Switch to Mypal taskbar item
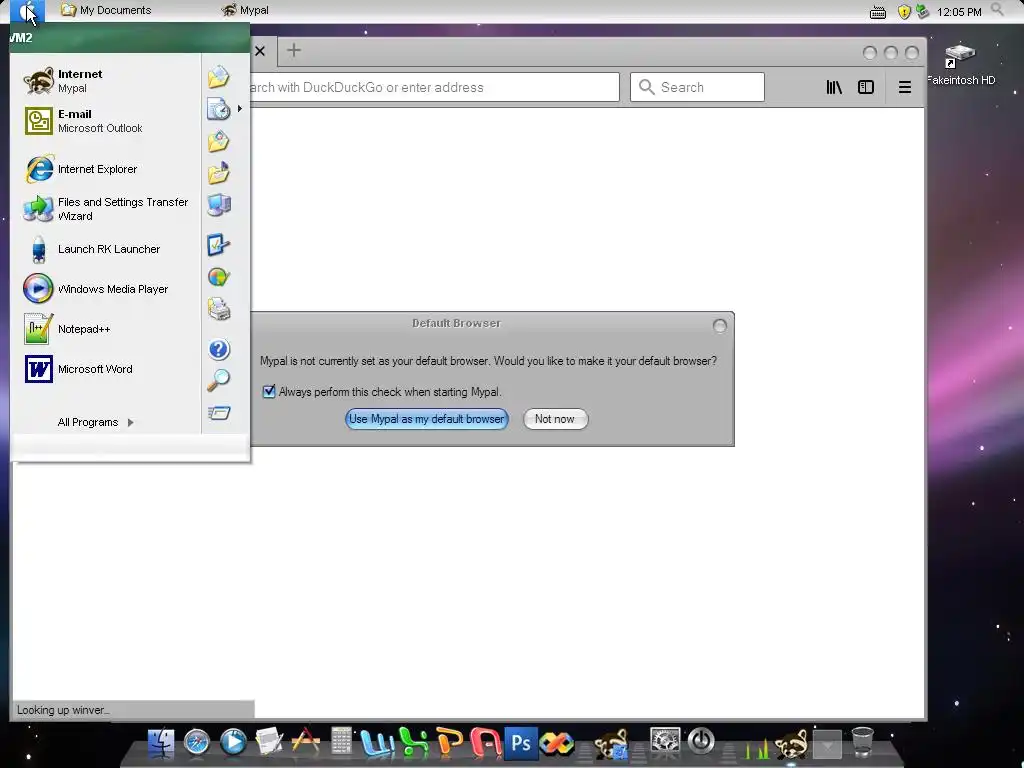 tap(245, 10)
